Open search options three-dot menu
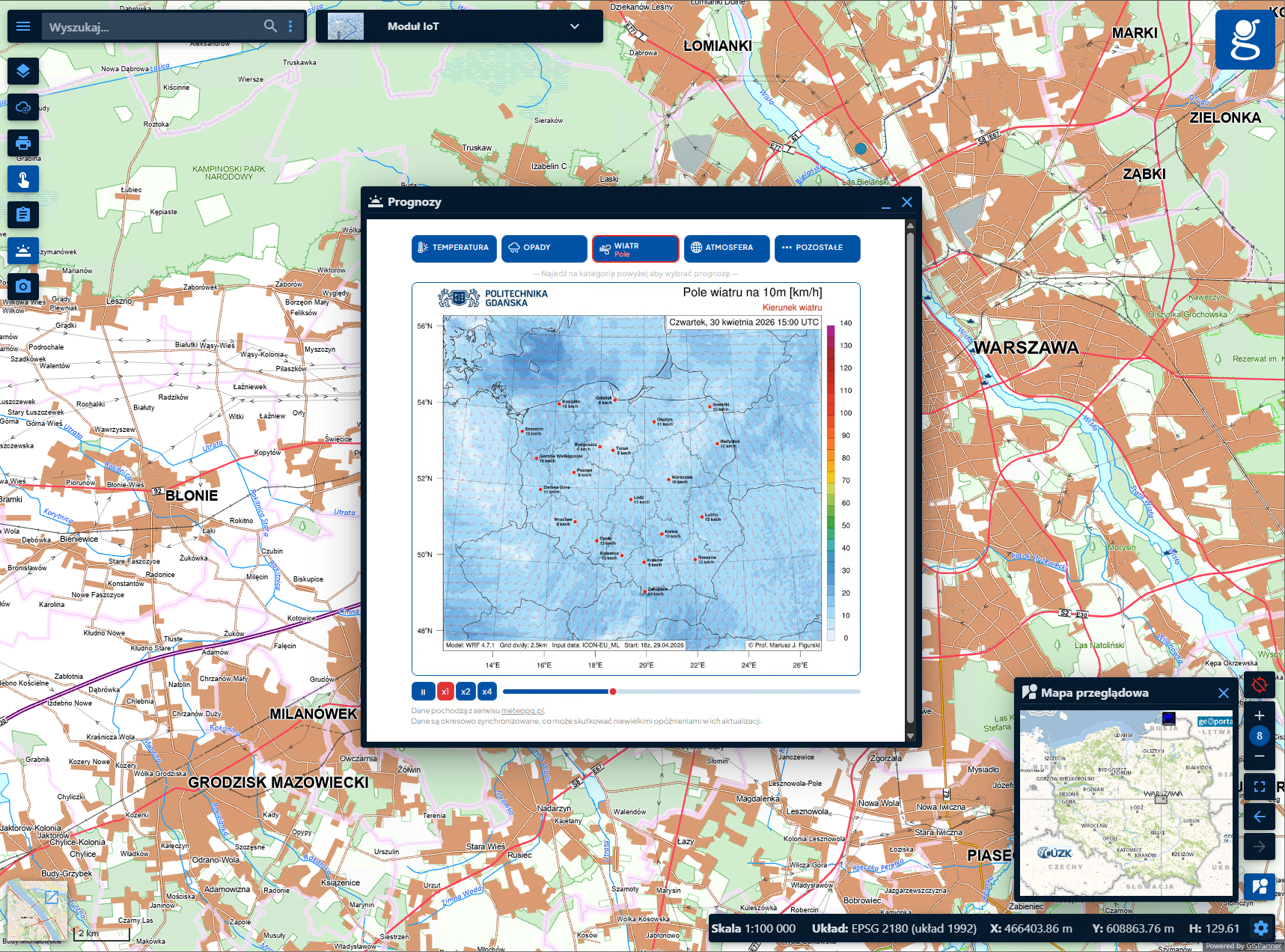The image size is (1285, 952). (x=290, y=26)
